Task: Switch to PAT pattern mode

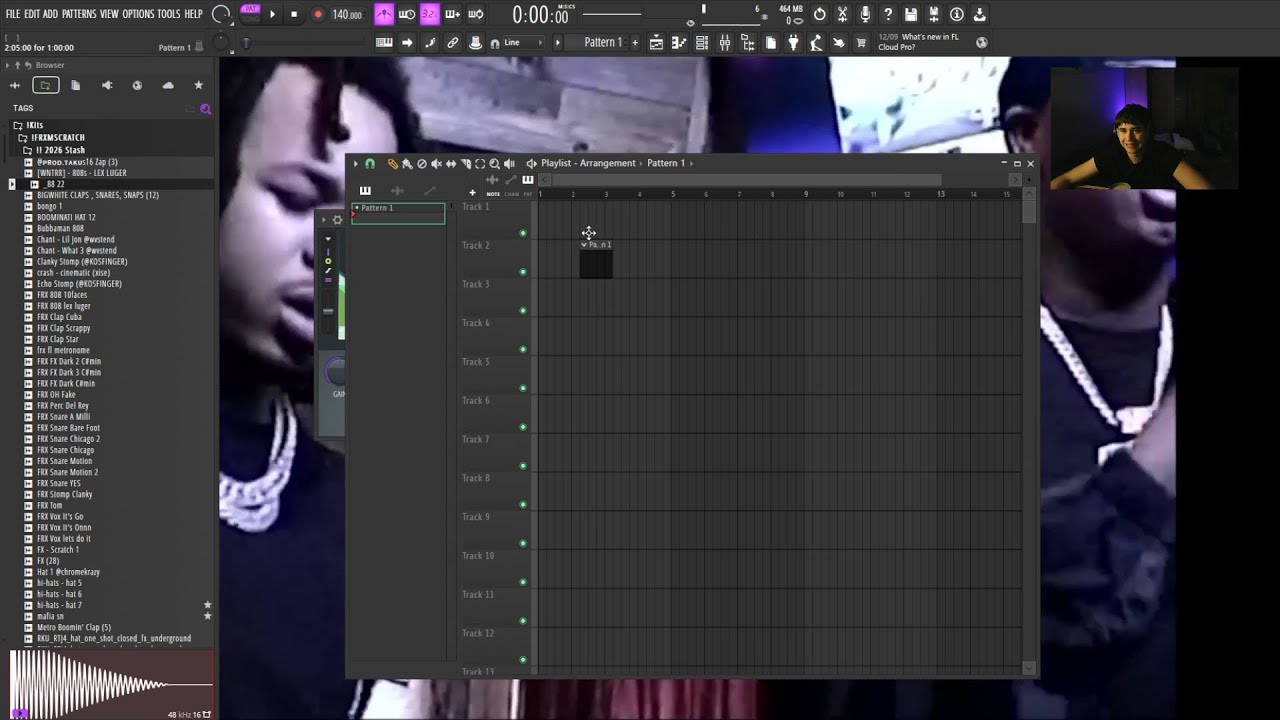Action: (249, 10)
